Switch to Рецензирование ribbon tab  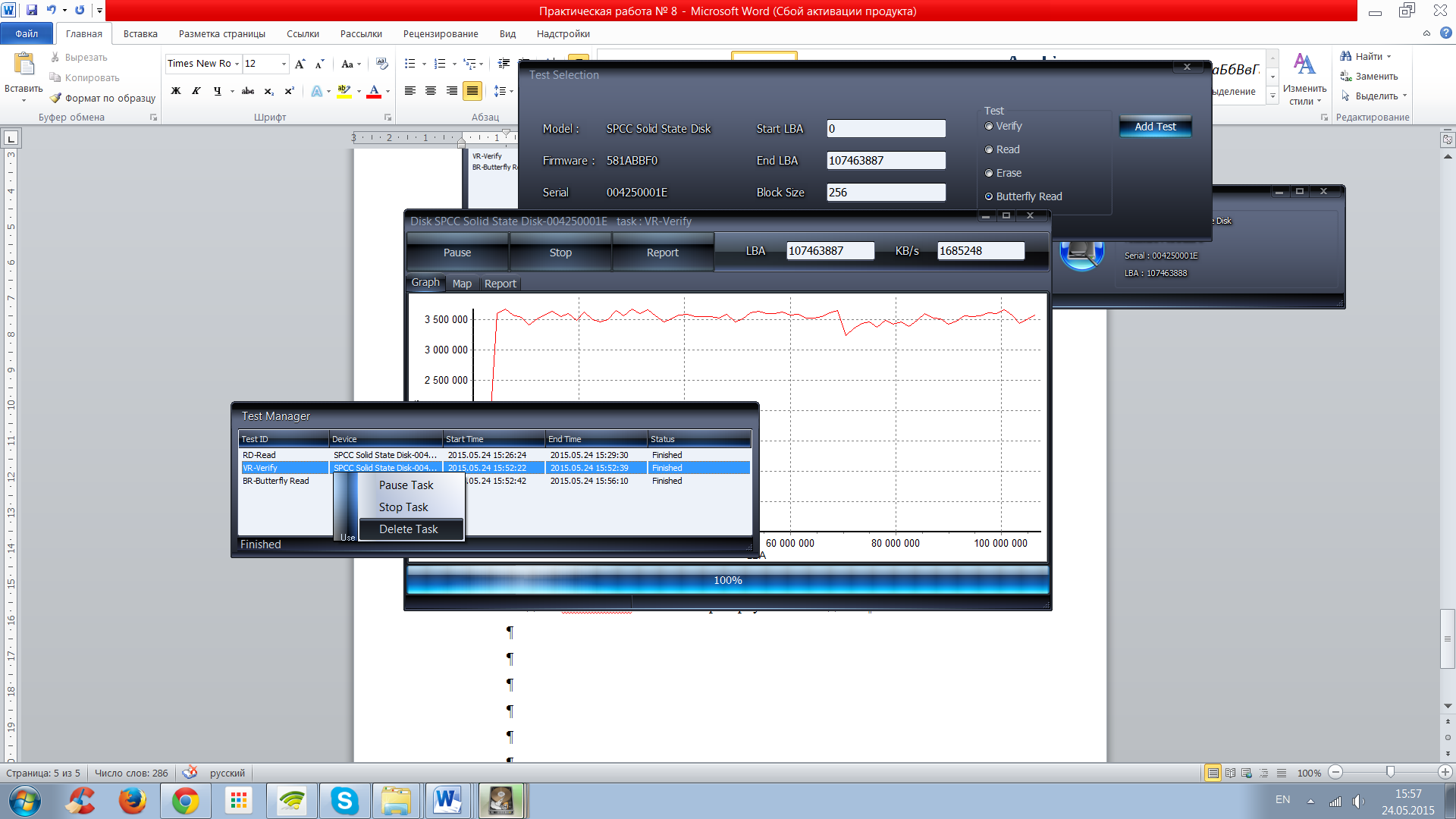tap(441, 33)
